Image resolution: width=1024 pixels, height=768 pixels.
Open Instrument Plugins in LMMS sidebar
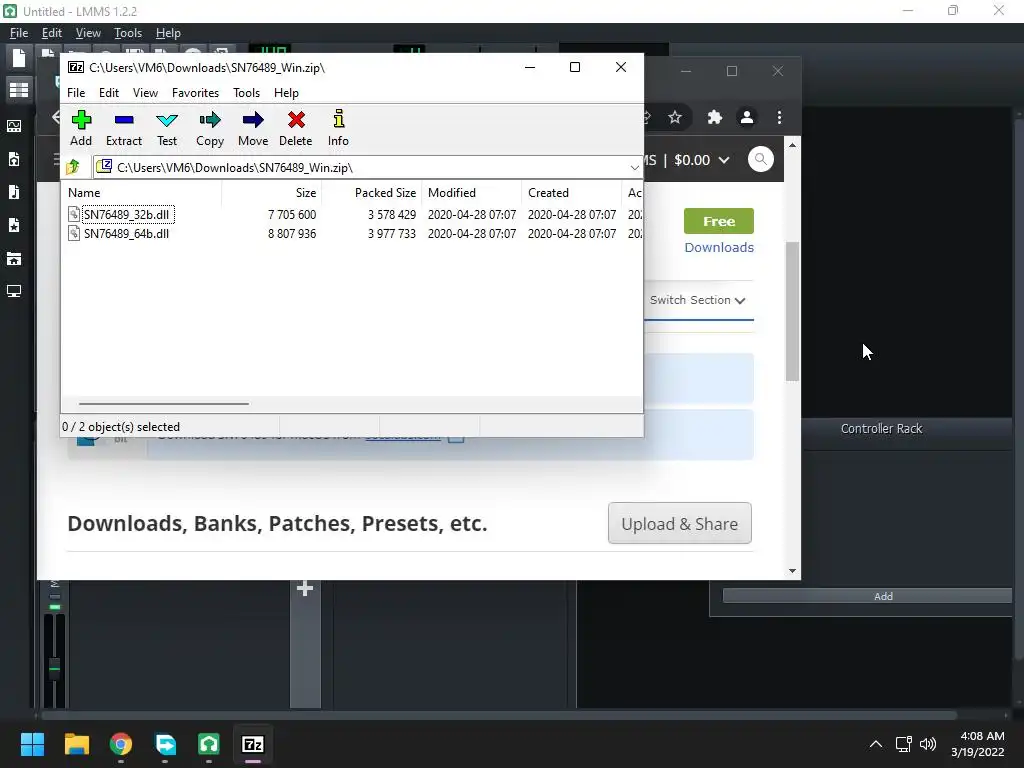click(x=14, y=126)
